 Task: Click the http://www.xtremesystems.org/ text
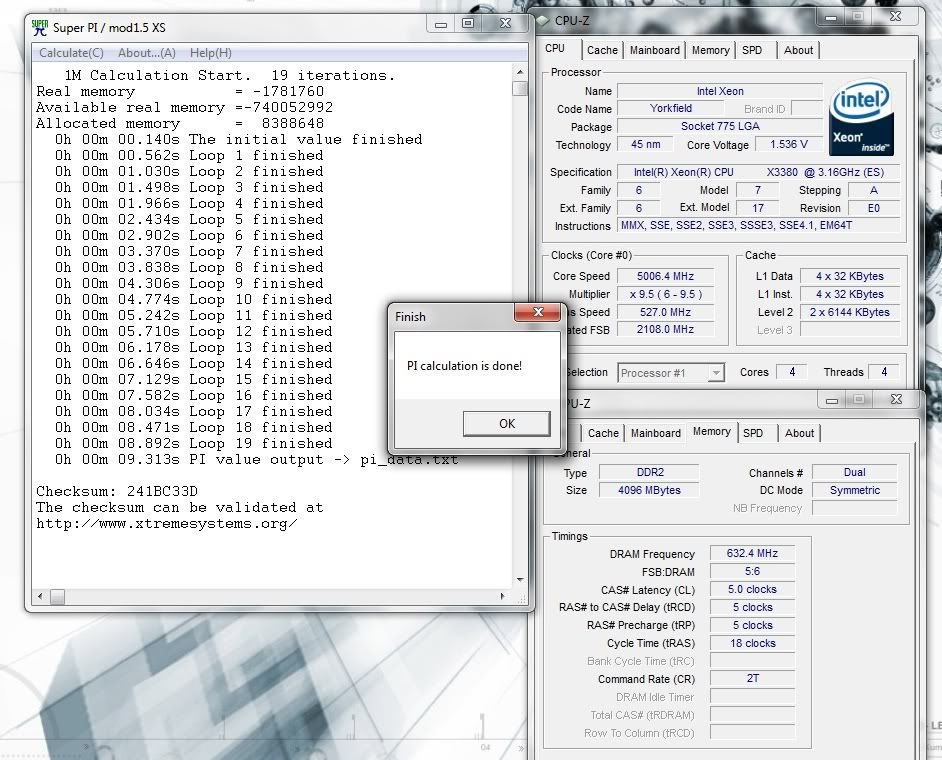[x=166, y=524]
